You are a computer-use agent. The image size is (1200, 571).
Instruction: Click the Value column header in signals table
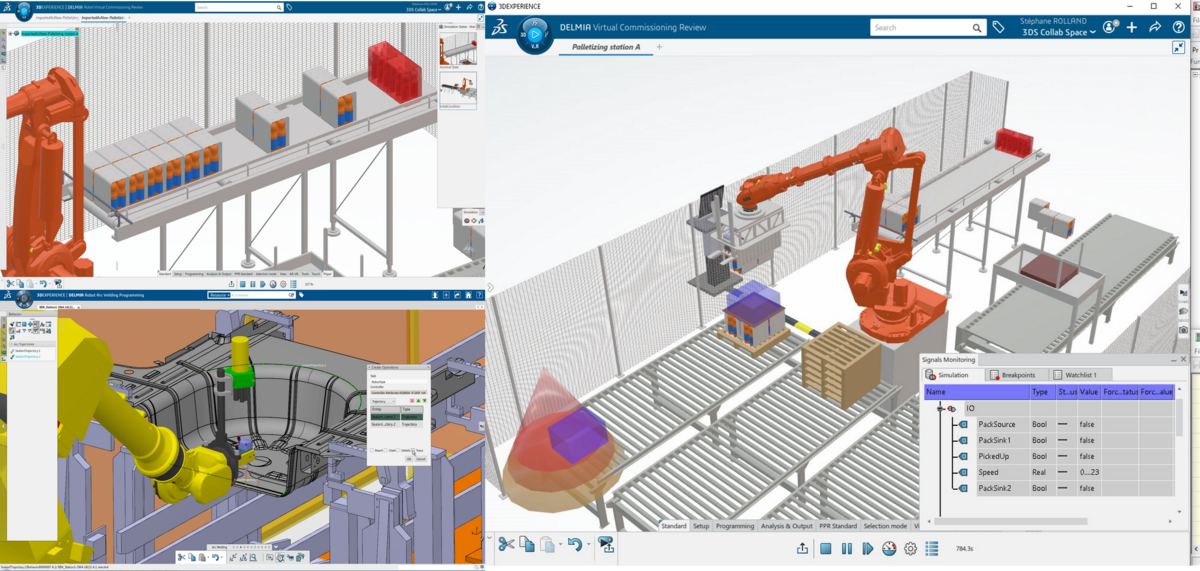click(1089, 392)
